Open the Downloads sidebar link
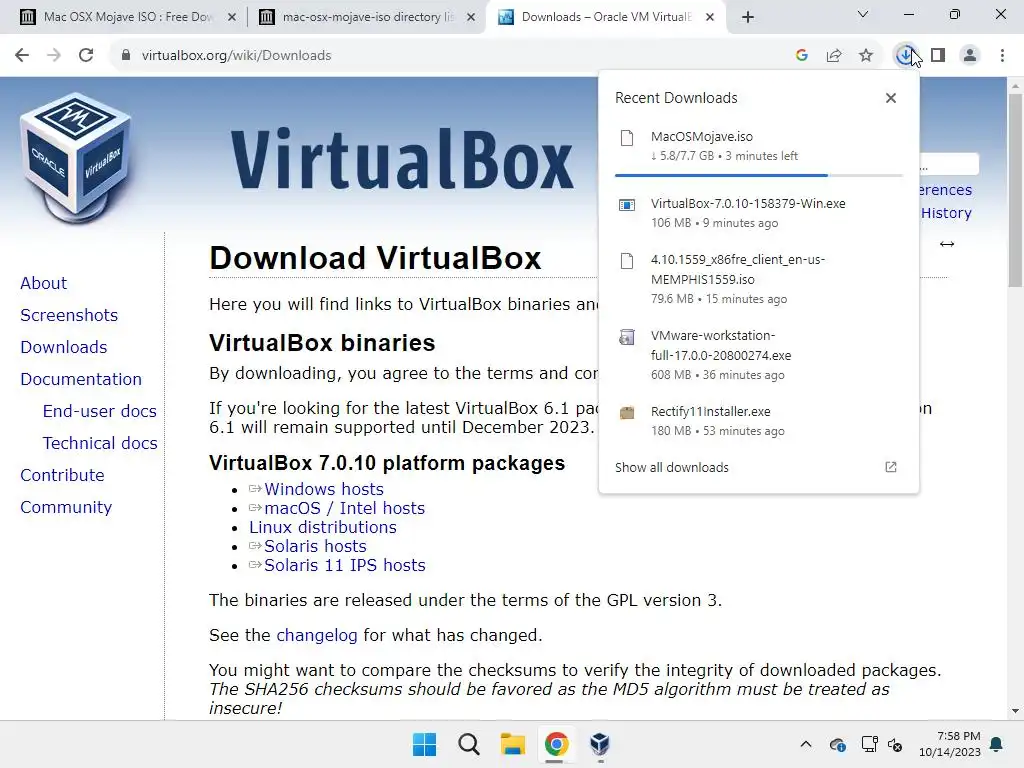This screenshot has height=768, width=1024. 63,347
